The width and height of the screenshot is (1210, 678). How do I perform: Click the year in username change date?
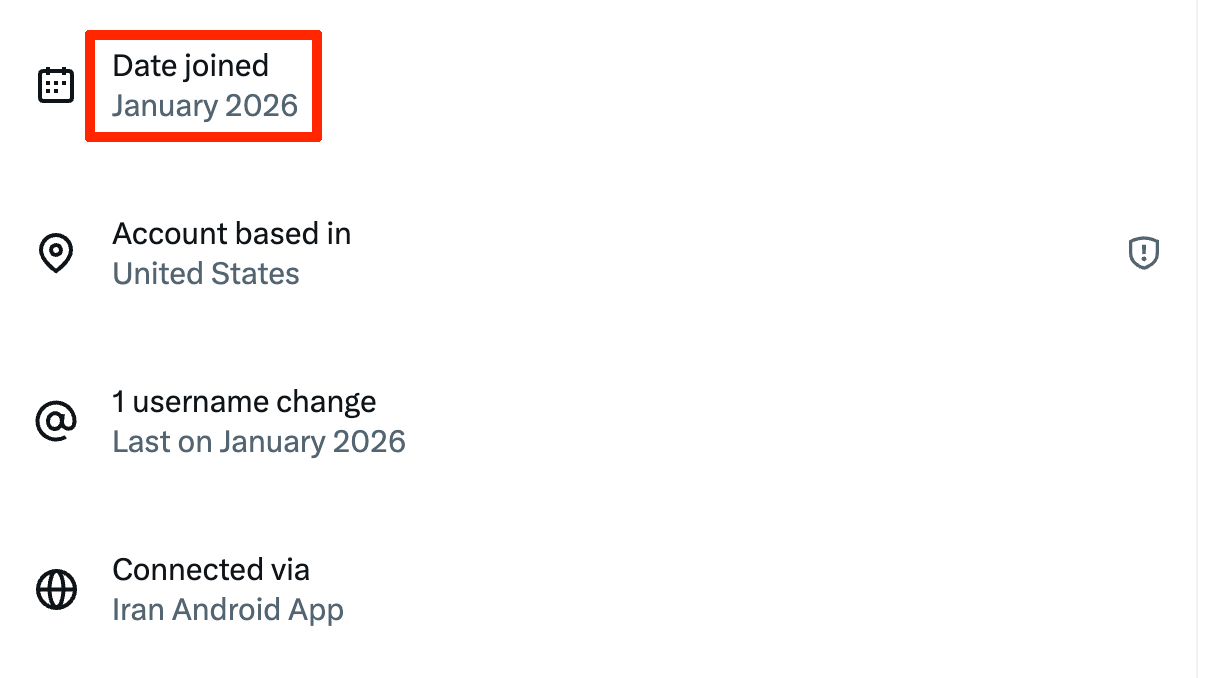coord(371,442)
